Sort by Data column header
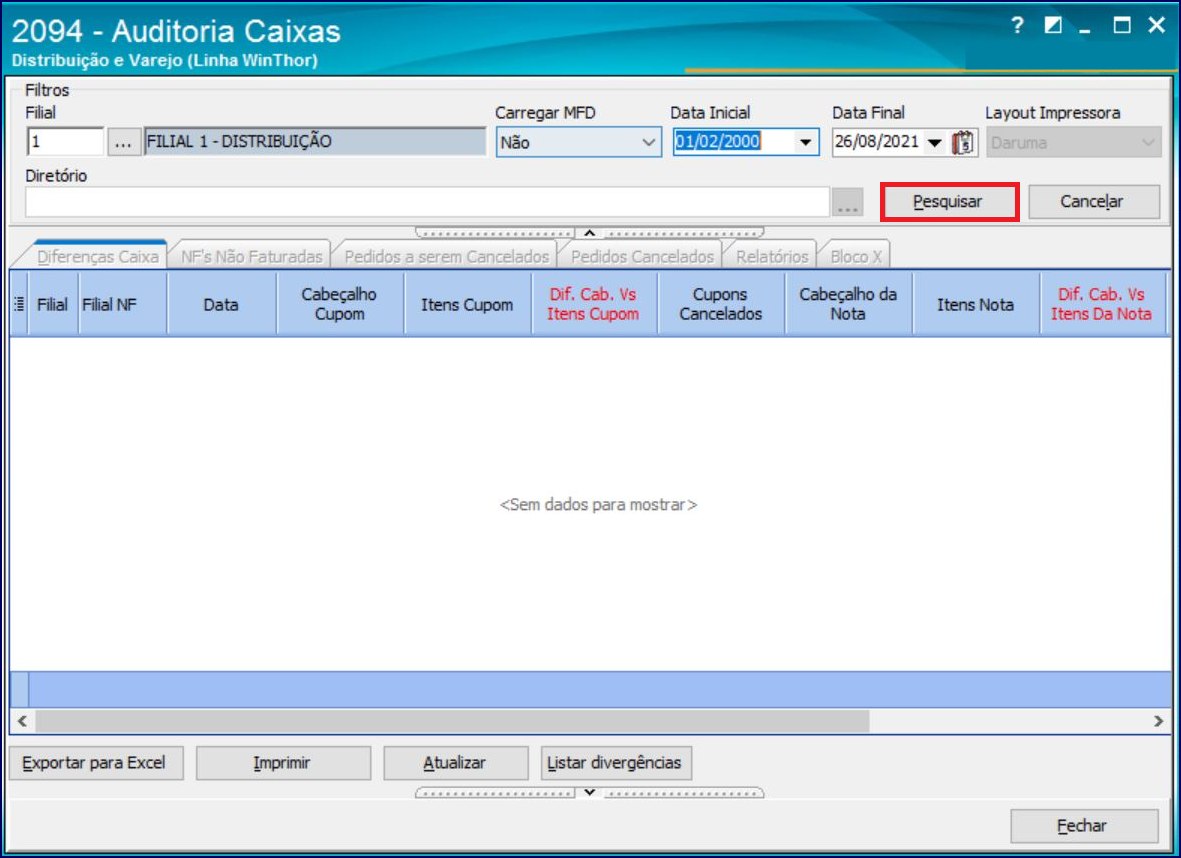 [221, 304]
